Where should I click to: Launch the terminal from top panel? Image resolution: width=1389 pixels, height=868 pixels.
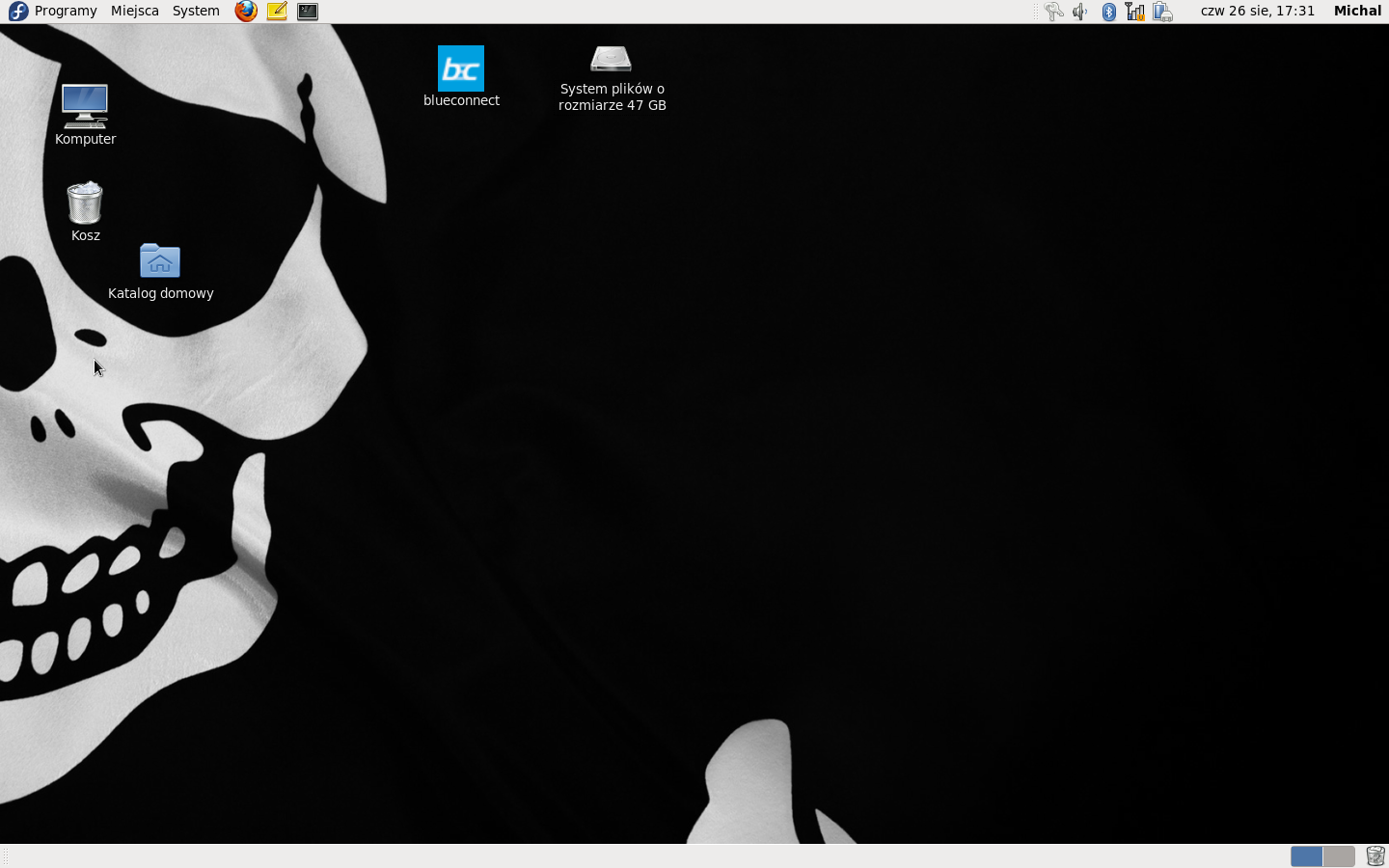[x=308, y=12]
